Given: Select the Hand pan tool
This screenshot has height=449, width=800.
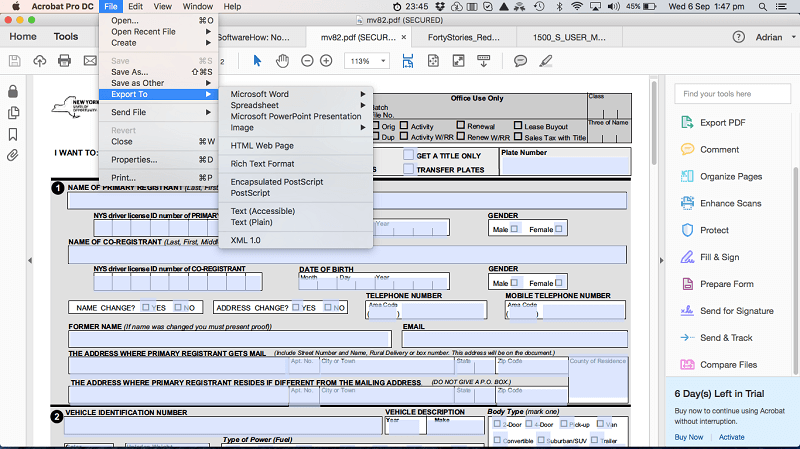Looking at the screenshot, I should click(x=282, y=61).
